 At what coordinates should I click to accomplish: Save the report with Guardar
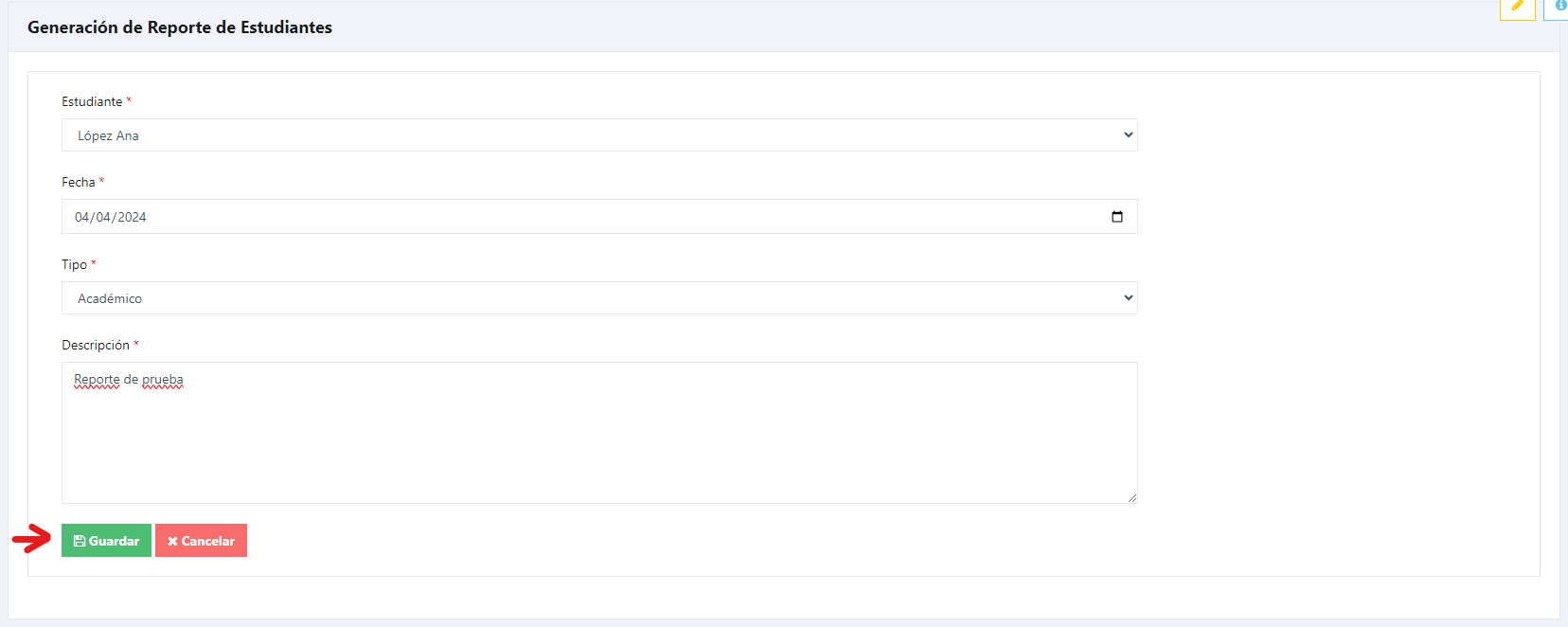click(106, 541)
